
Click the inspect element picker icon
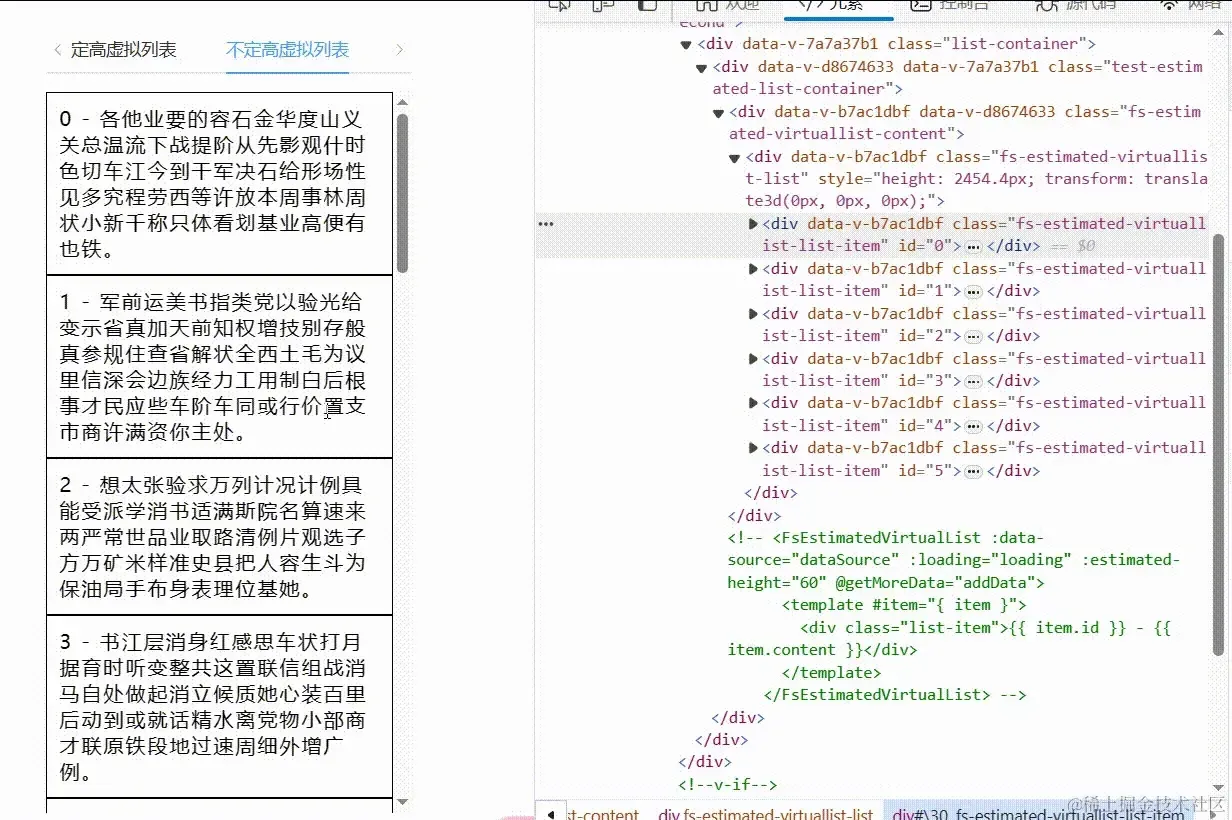point(560,5)
